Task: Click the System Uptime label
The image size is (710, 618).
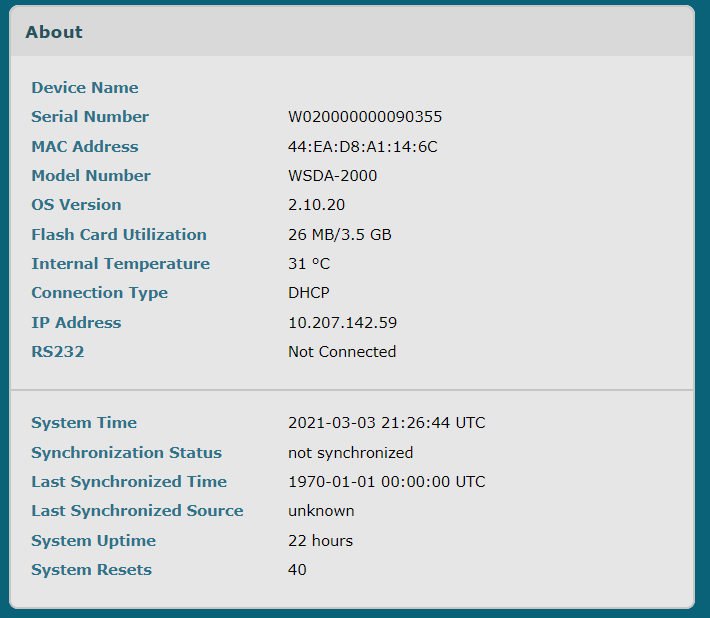Action: coord(93,541)
